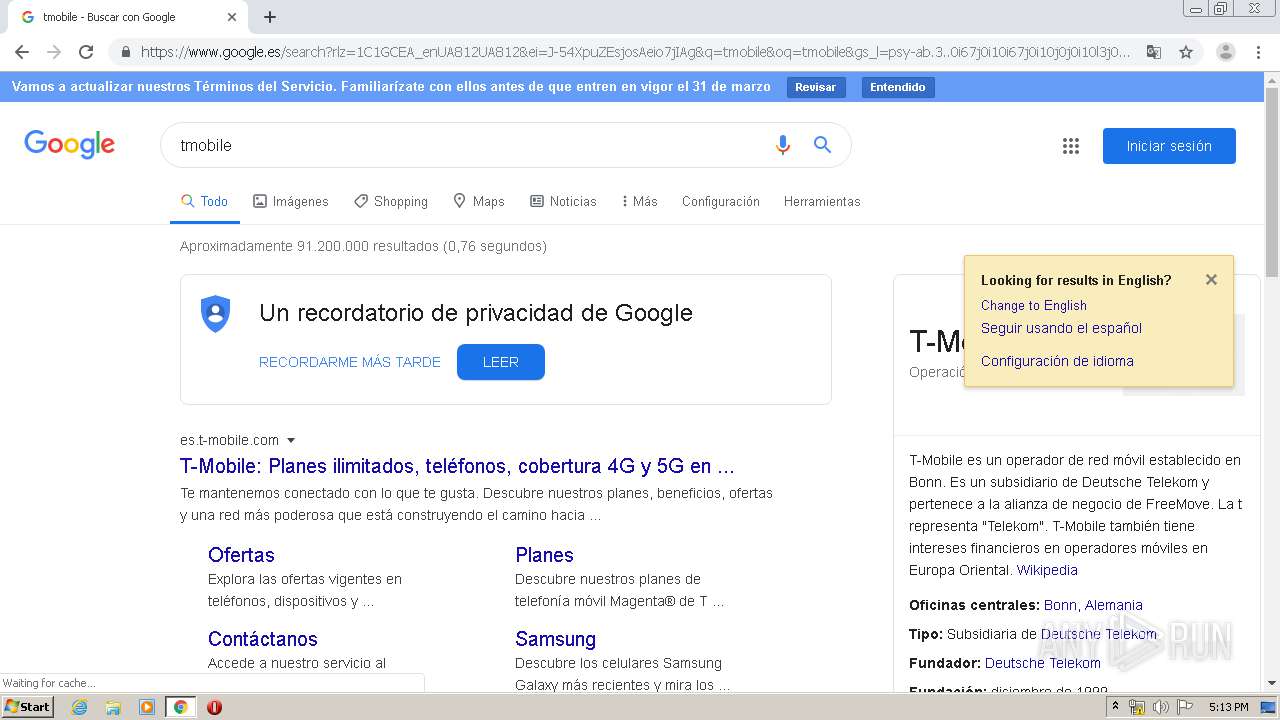Open Herramientas search tools
This screenshot has height=720, width=1280.
click(x=822, y=201)
